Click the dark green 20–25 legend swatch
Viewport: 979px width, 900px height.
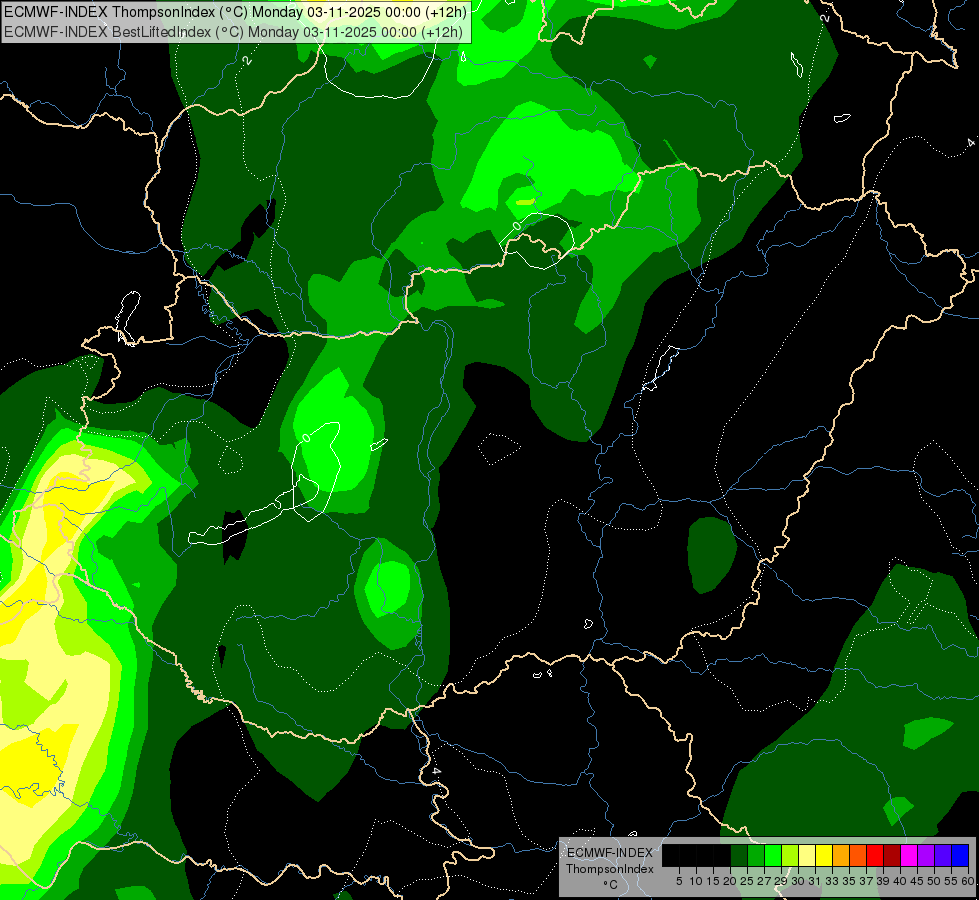point(739,855)
